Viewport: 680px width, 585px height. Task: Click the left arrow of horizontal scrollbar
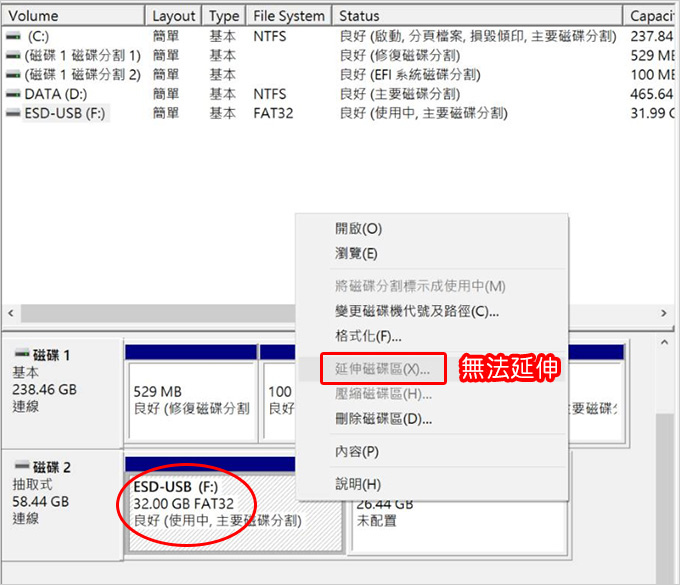(x=11, y=313)
